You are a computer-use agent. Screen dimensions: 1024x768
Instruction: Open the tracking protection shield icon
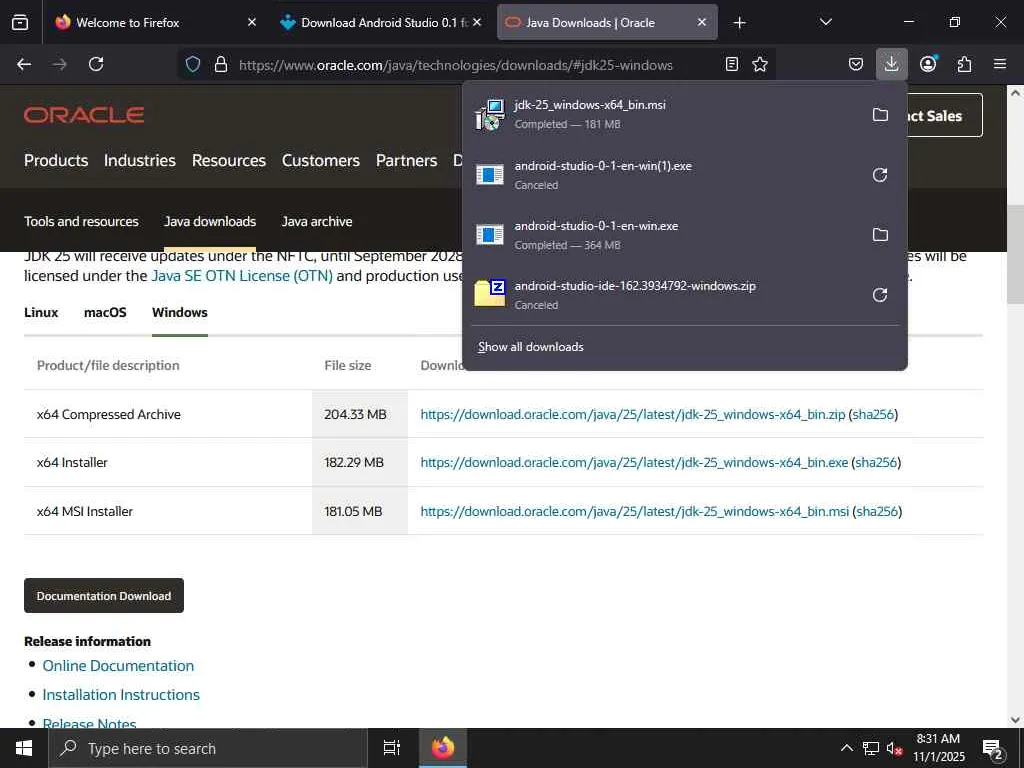193,64
